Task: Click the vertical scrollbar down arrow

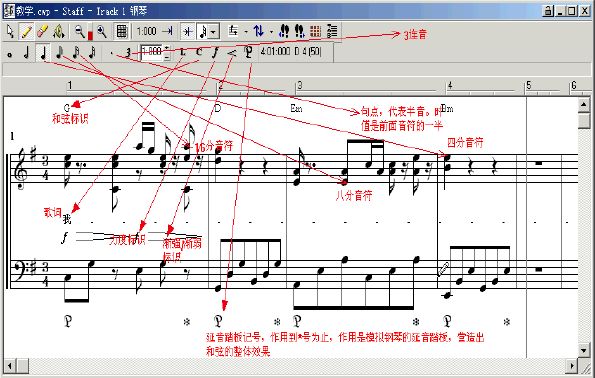Action: point(584,350)
